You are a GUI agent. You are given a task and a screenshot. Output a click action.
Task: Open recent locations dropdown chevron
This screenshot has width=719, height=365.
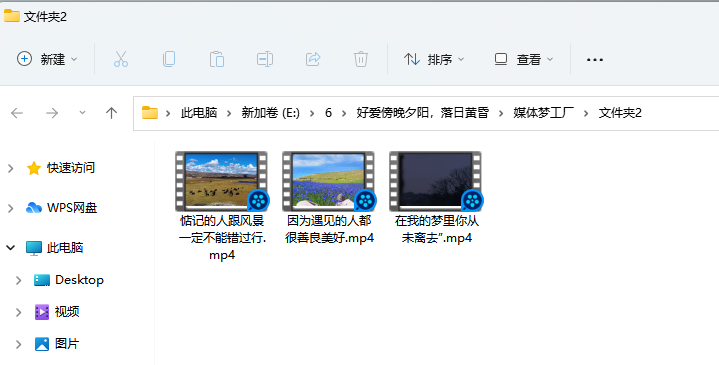83,113
